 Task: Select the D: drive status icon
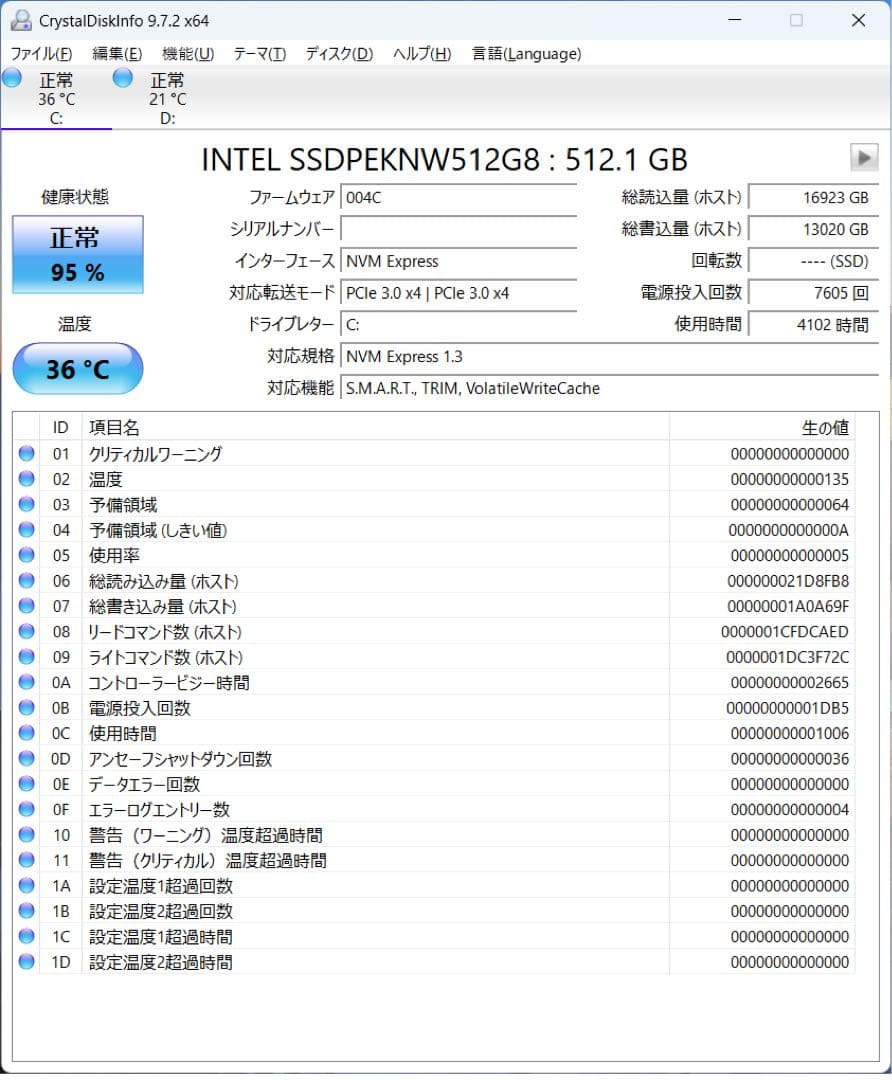coord(123,78)
